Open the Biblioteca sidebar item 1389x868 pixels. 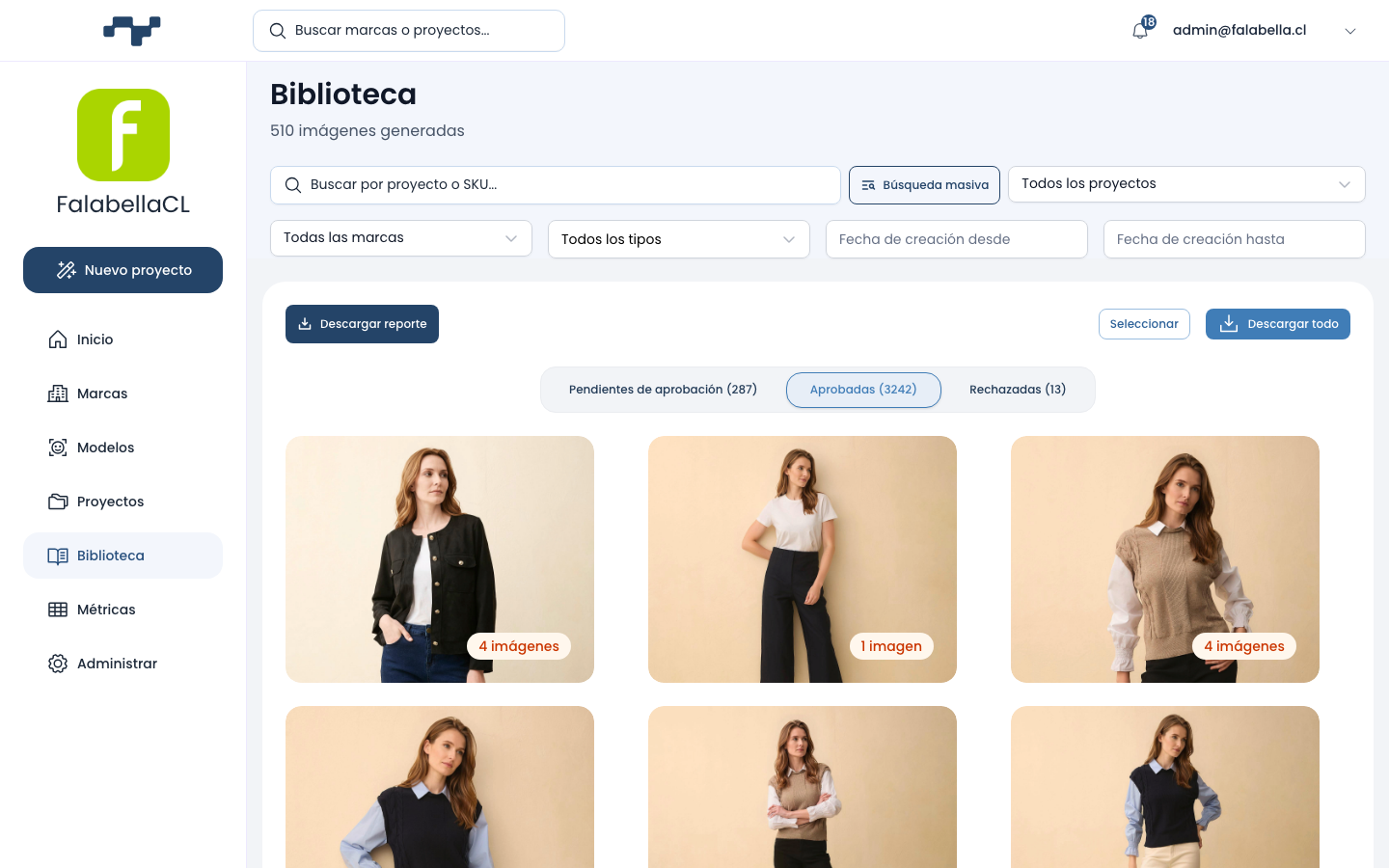click(123, 556)
